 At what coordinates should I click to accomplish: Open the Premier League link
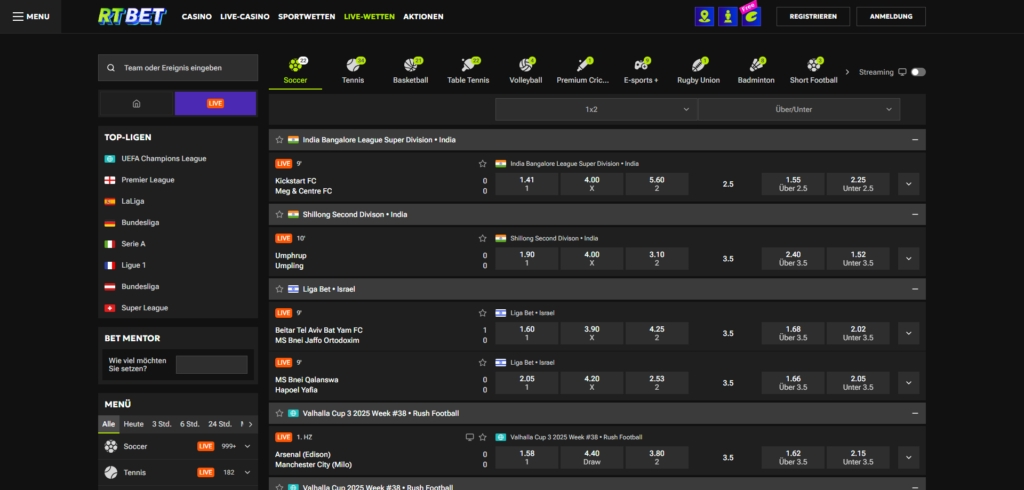[x=149, y=180]
